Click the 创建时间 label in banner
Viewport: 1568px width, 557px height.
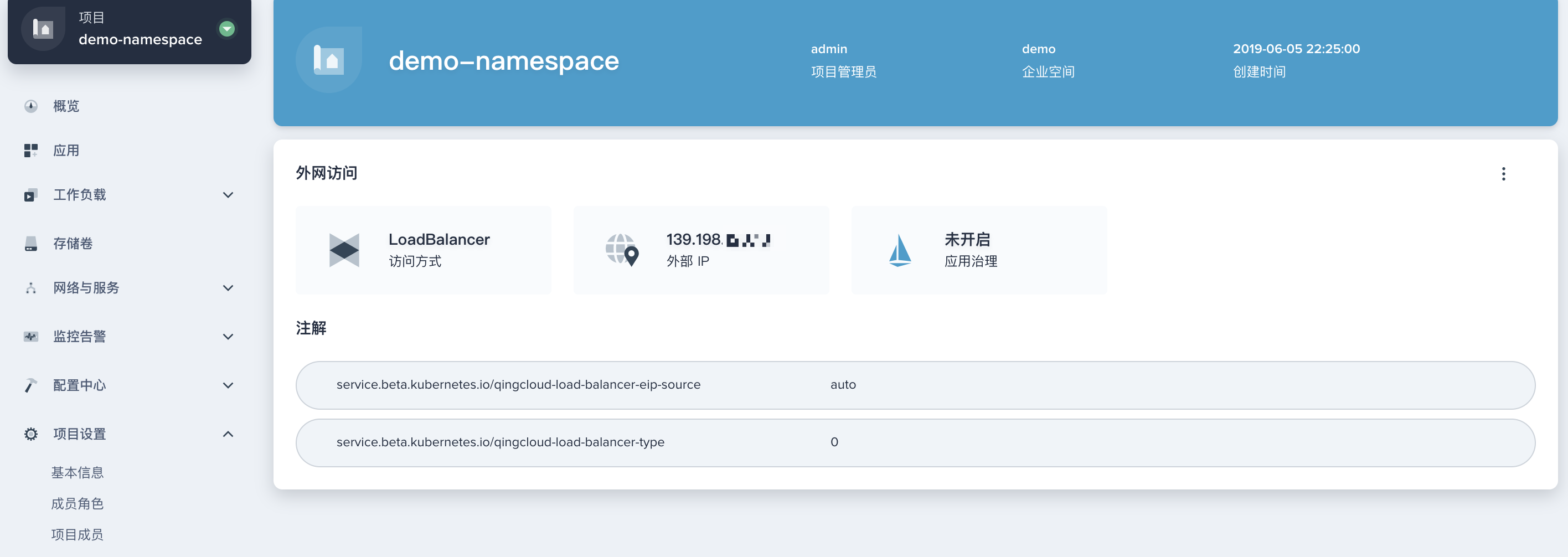point(1260,72)
